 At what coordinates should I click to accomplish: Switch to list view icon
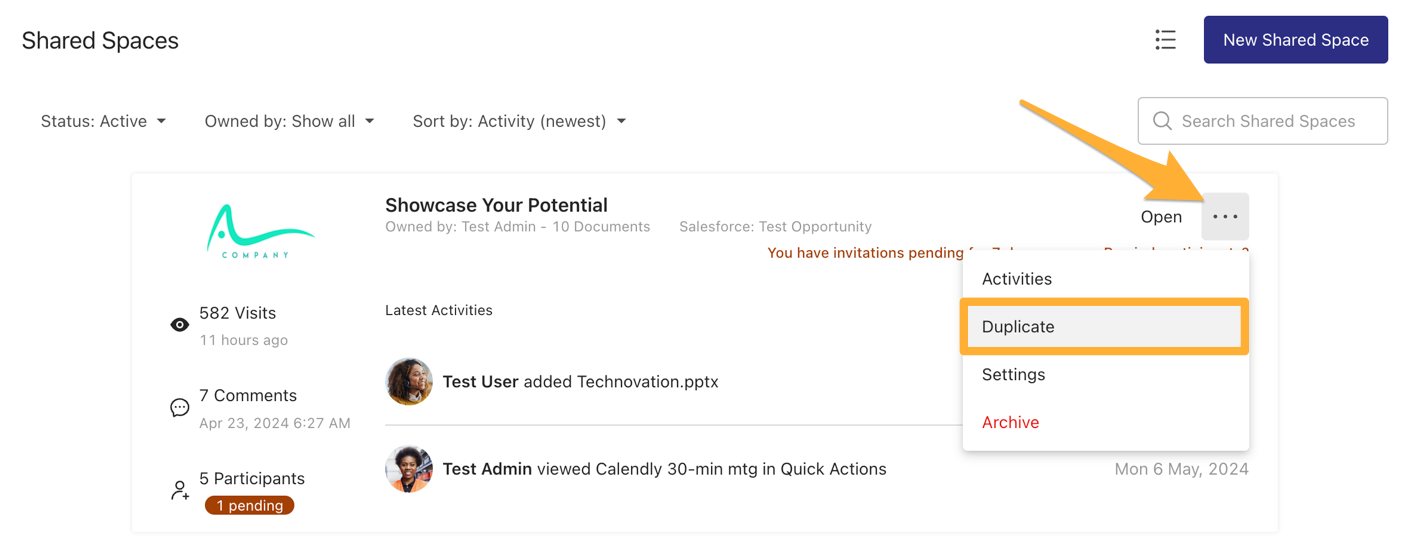pos(1165,40)
